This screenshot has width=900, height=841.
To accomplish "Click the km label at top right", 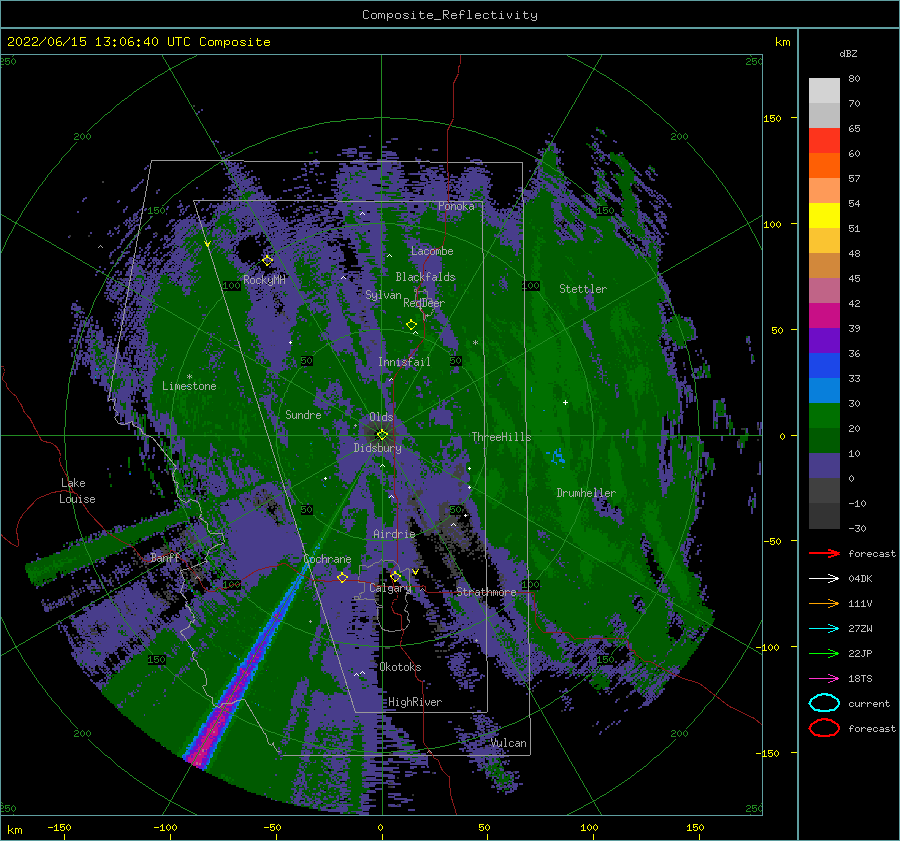I will pos(782,42).
